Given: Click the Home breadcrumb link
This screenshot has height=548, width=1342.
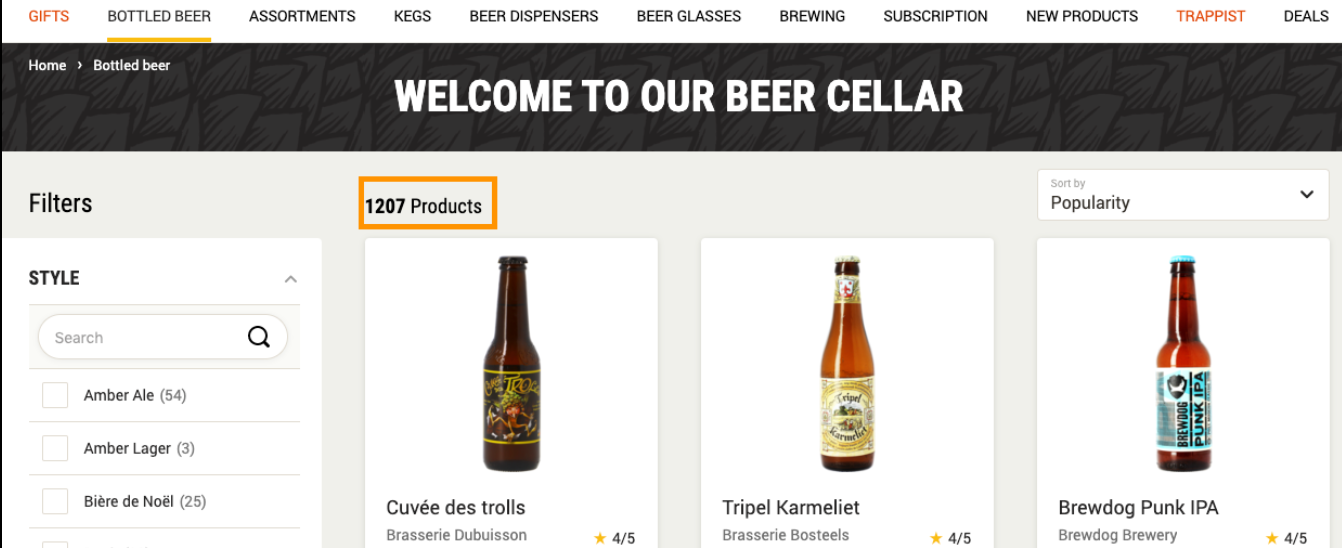Looking at the screenshot, I should point(47,65).
